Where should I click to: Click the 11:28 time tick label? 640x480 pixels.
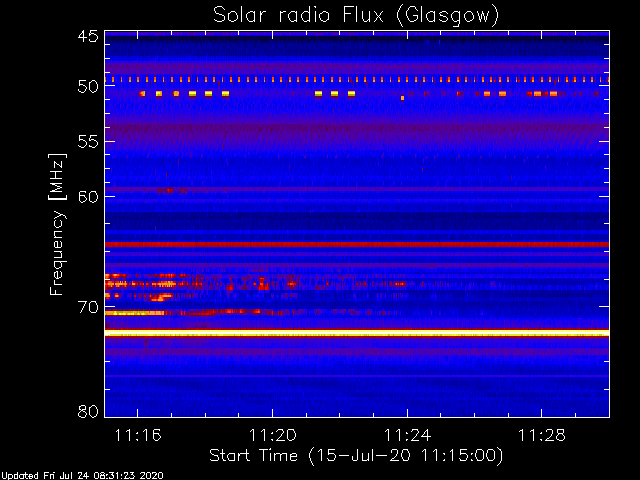click(542, 436)
